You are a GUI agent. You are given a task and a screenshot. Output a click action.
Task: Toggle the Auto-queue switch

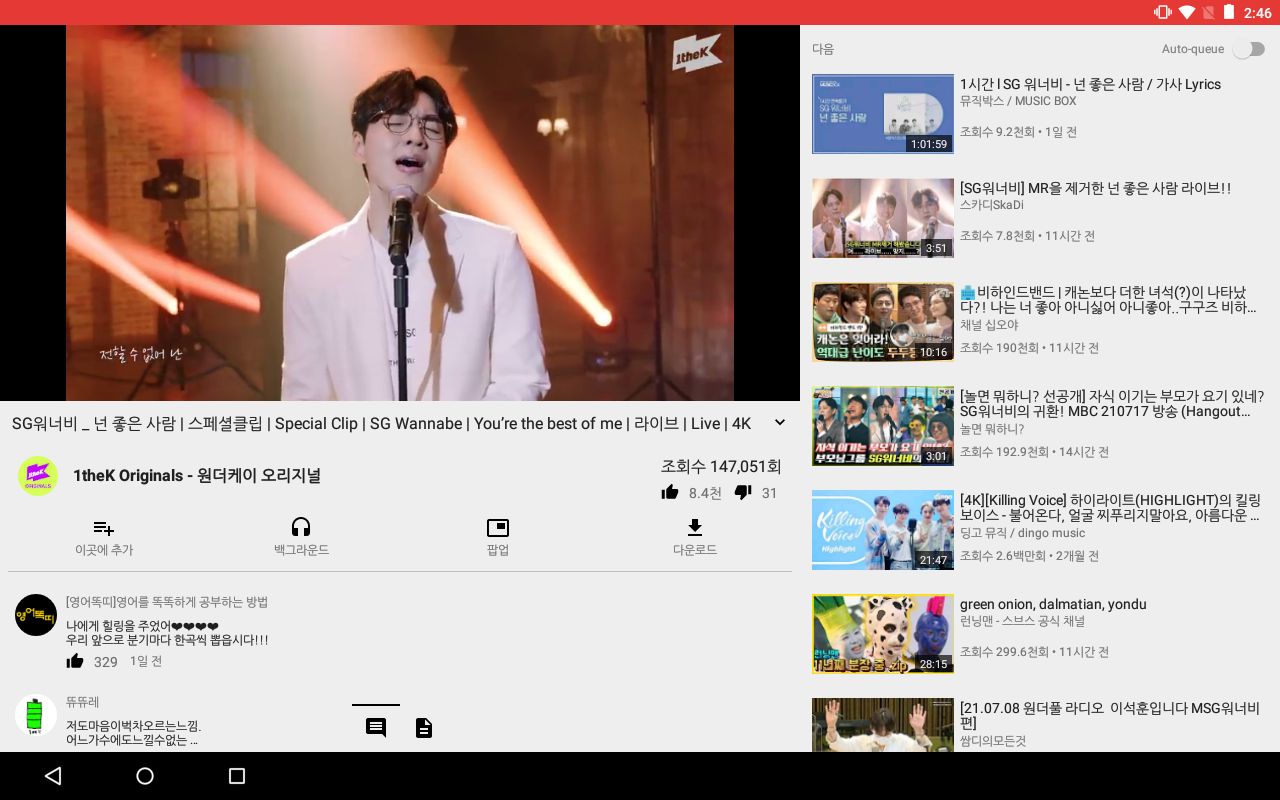click(1248, 49)
